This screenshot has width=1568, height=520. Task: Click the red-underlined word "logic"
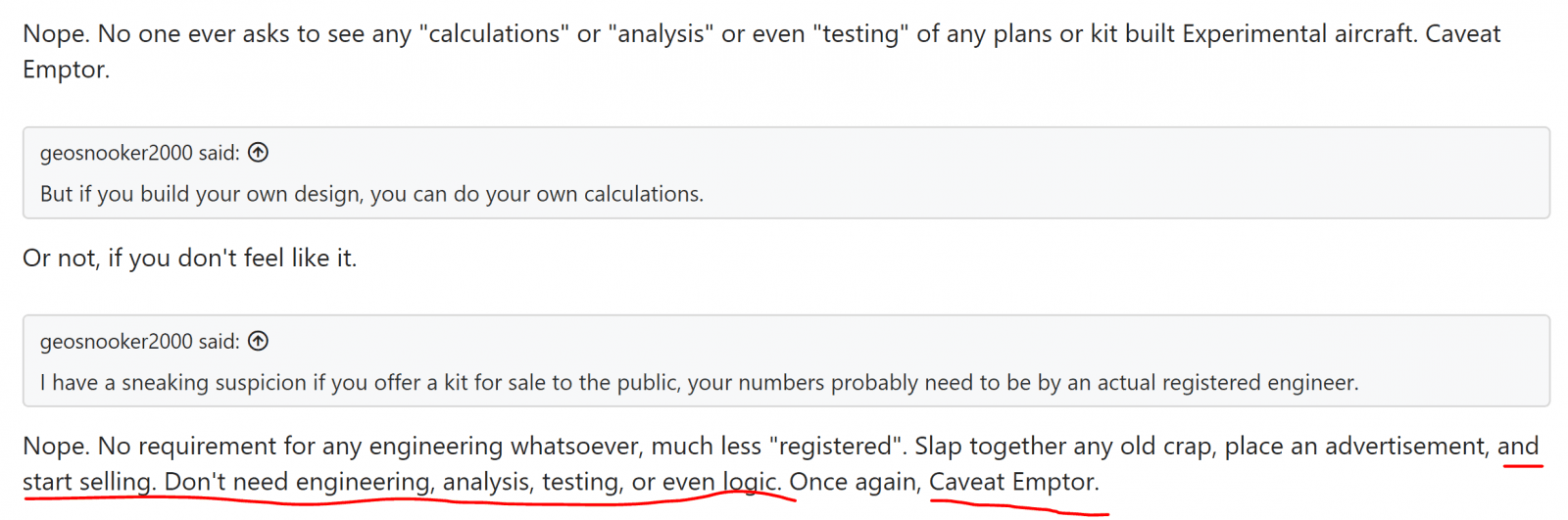pyautogui.click(x=751, y=482)
